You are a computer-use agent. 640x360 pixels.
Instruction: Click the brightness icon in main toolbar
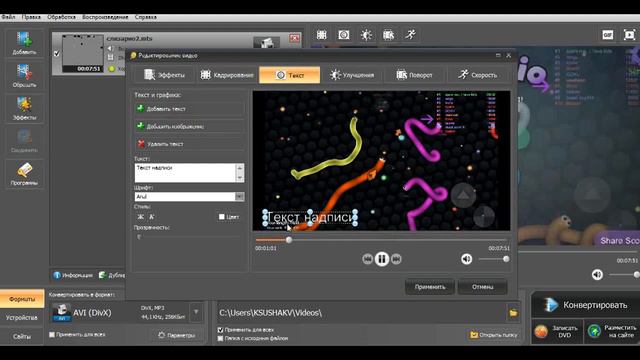click(366, 35)
